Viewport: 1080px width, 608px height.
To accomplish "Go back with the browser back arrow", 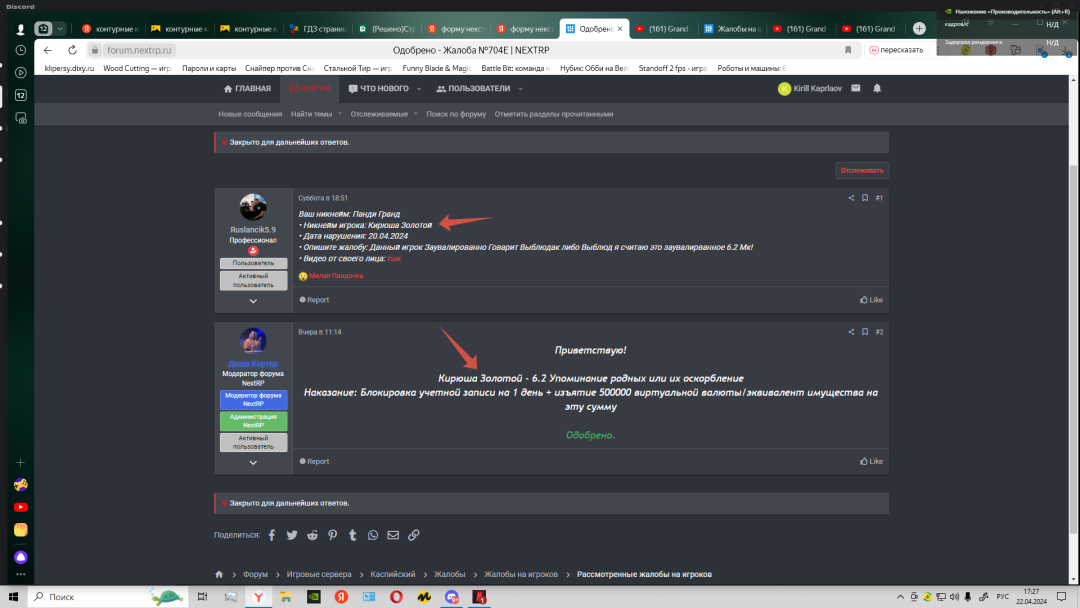I will [48, 50].
